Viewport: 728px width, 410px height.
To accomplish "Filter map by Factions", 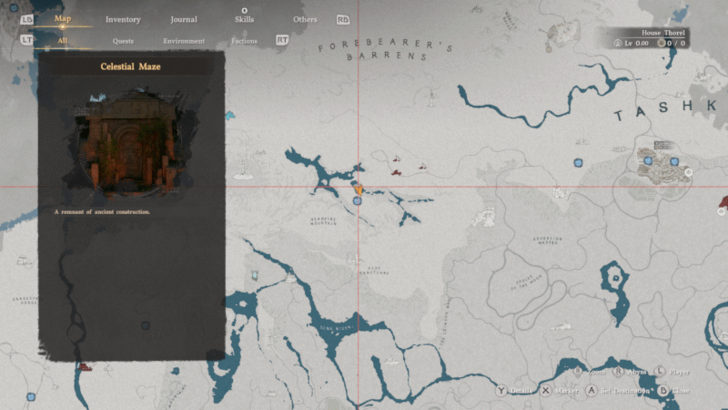I will (x=244, y=41).
